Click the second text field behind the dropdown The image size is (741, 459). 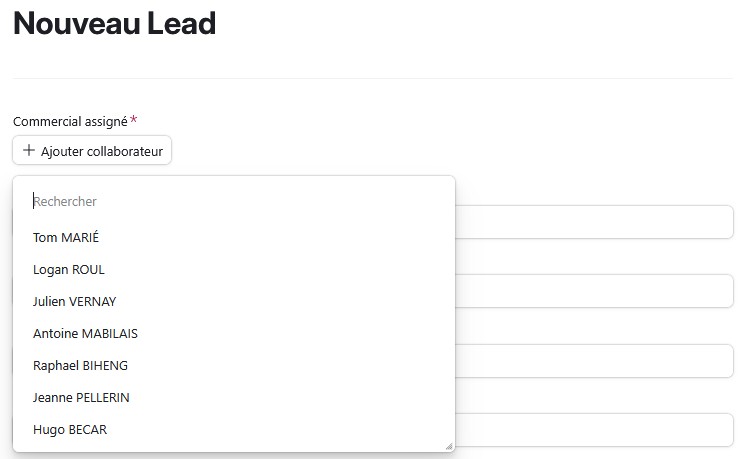(x=594, y=291)
